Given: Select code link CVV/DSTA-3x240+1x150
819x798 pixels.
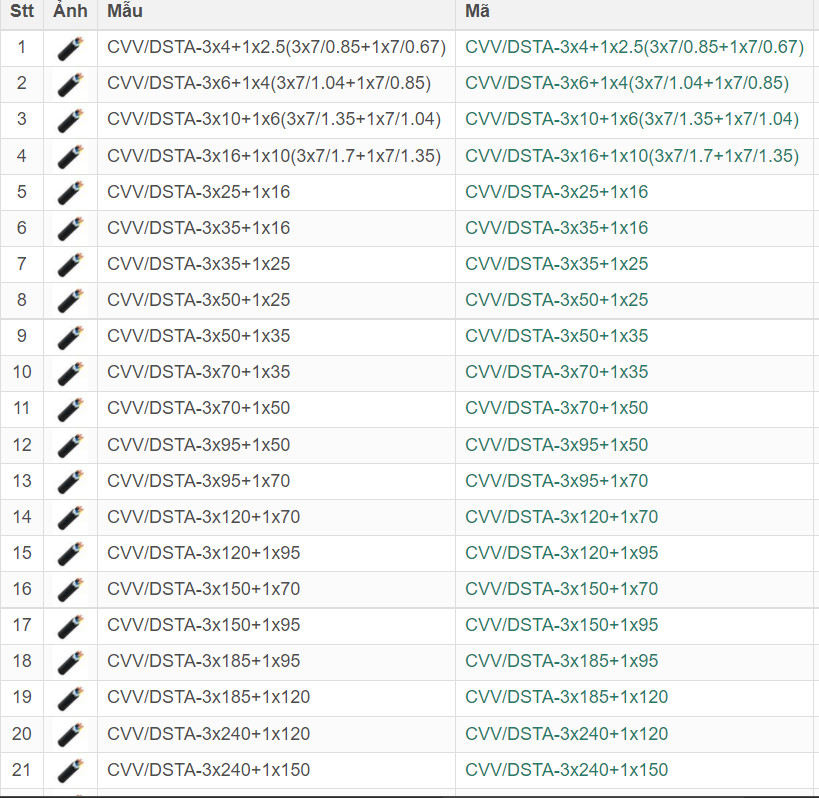Looking at the screenshot, I should [x=566, y=770].
